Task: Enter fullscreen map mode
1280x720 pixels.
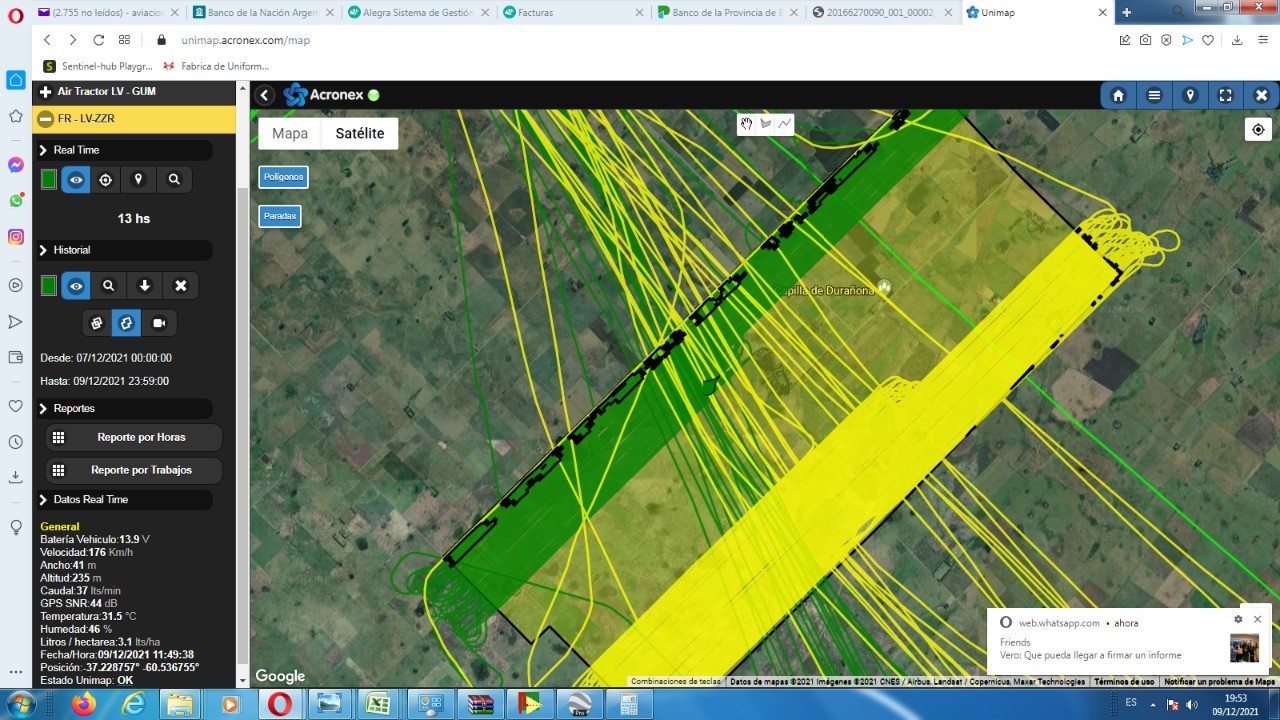Action: point(1226,95)
